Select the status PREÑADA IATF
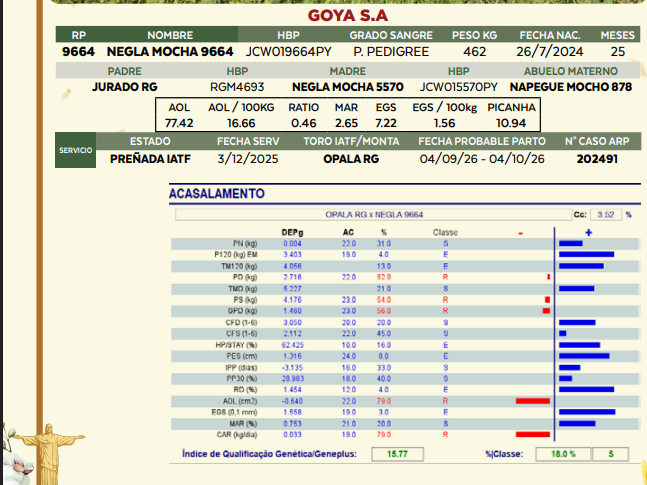647x485 pixels. (150, 159)
